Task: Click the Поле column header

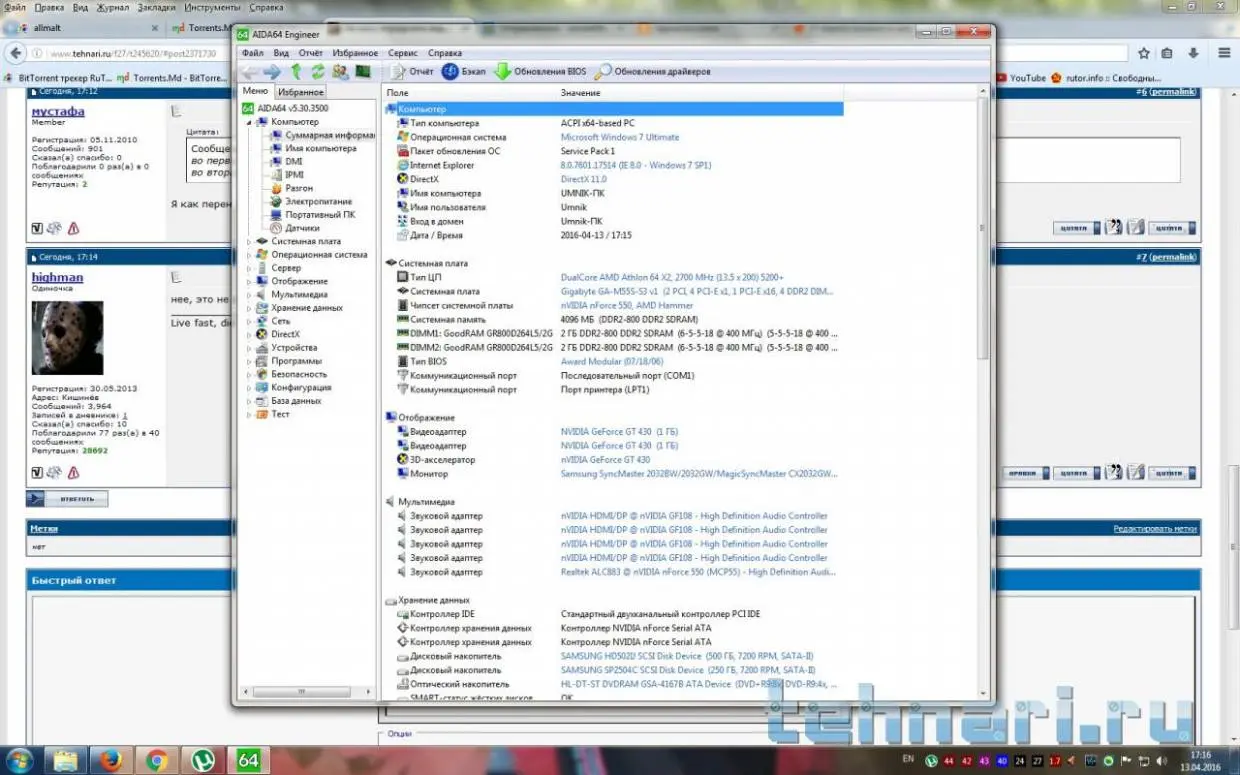Action: pyautogui.click(x=398, y=93)
